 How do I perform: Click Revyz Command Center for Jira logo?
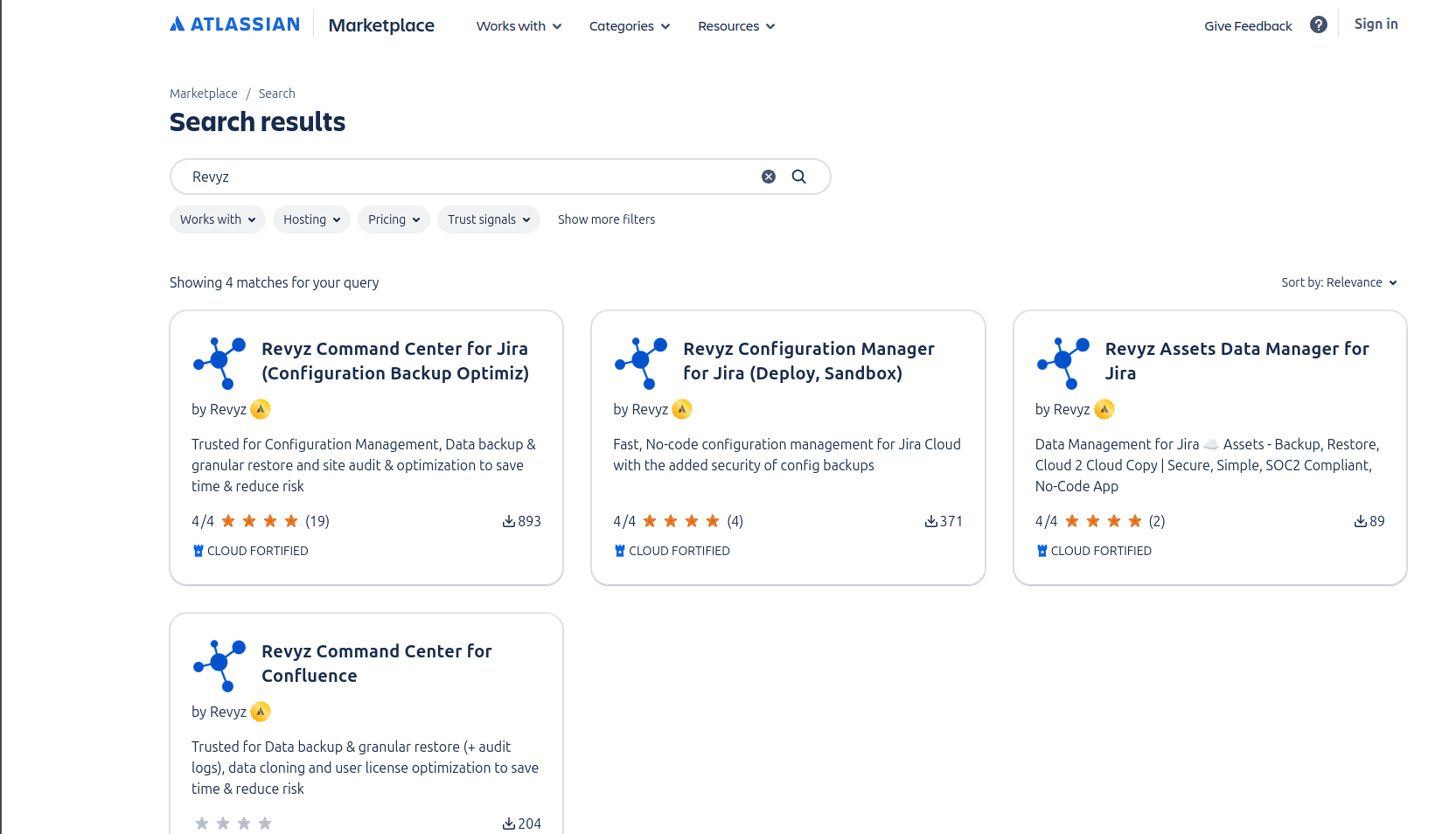click(219, 363)
